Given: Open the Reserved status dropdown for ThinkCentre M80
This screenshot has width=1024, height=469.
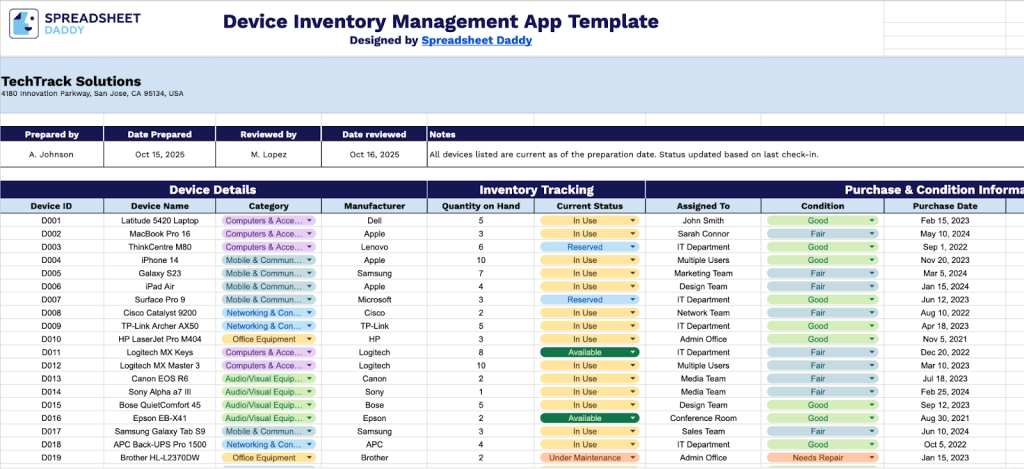Looking at the screenshot, I should tap(632, 247).
